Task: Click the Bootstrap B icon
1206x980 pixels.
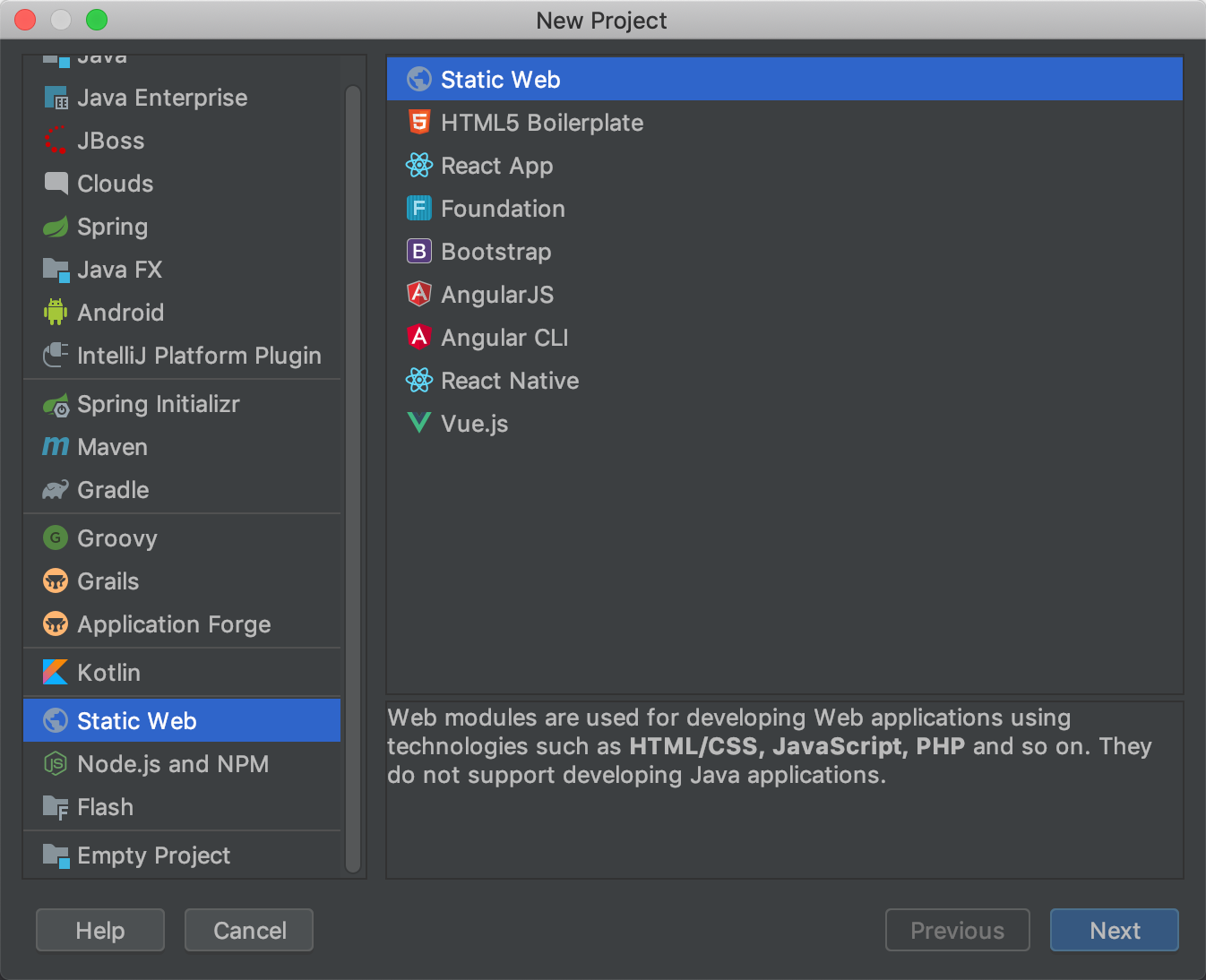Action: 419,252
